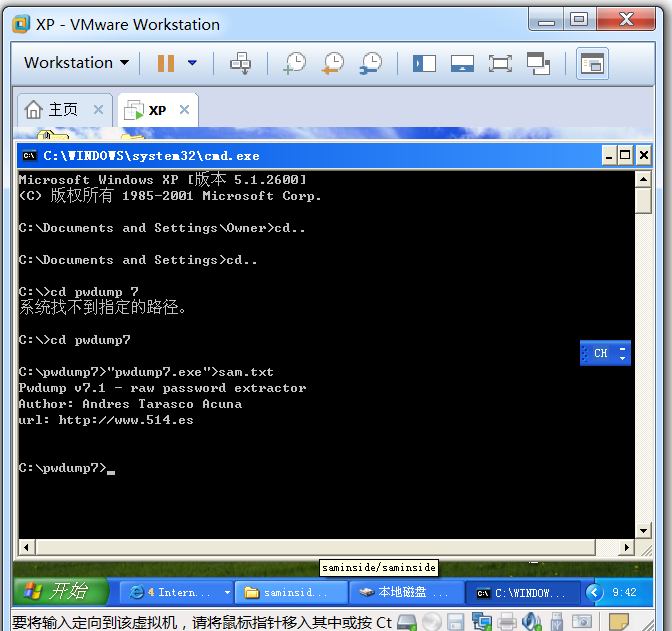Open the 本地磁盘 taskbar window
672x631 pixels.
tap(406, 592)
